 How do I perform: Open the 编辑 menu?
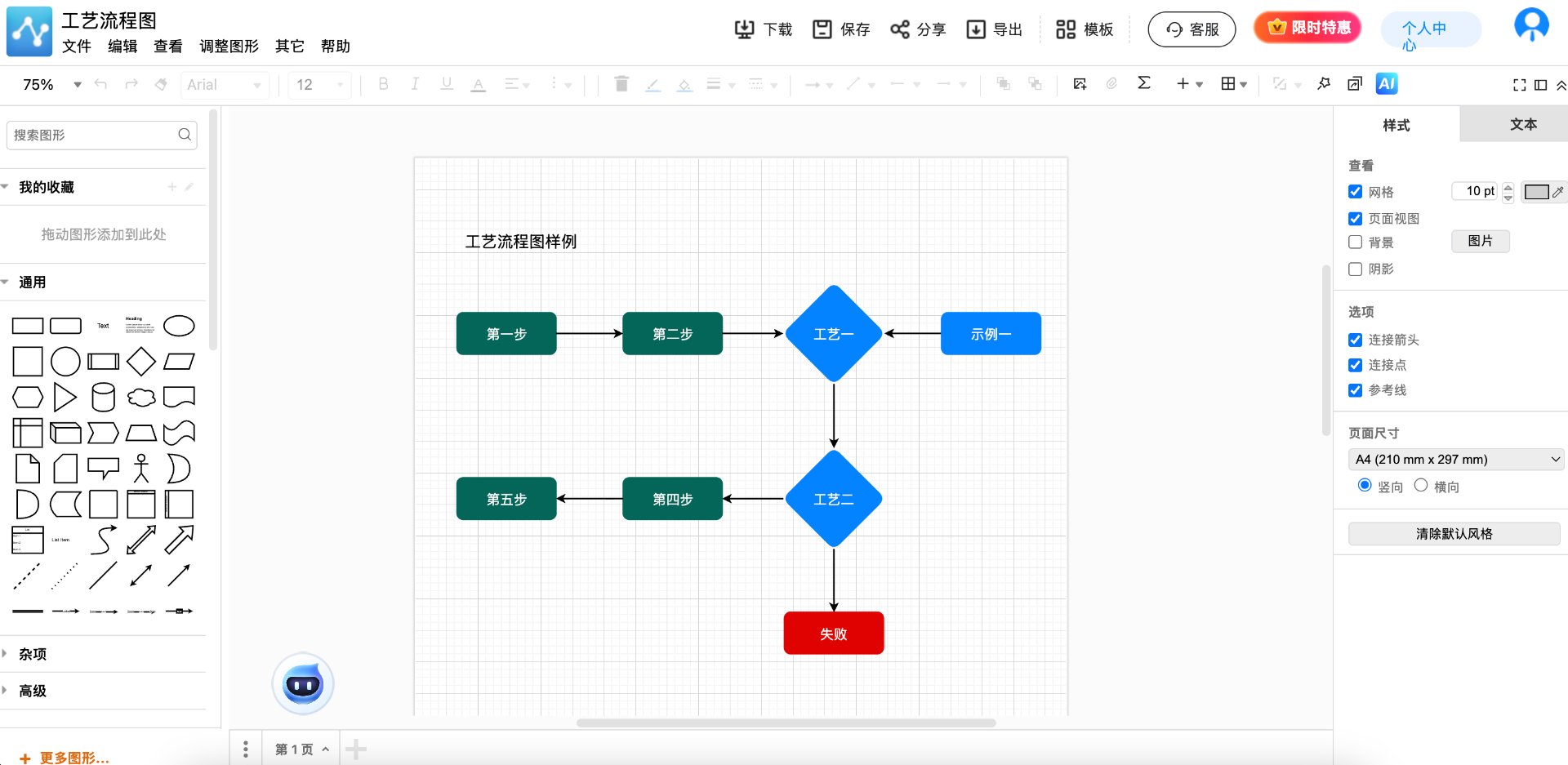[x=122, y=47]
